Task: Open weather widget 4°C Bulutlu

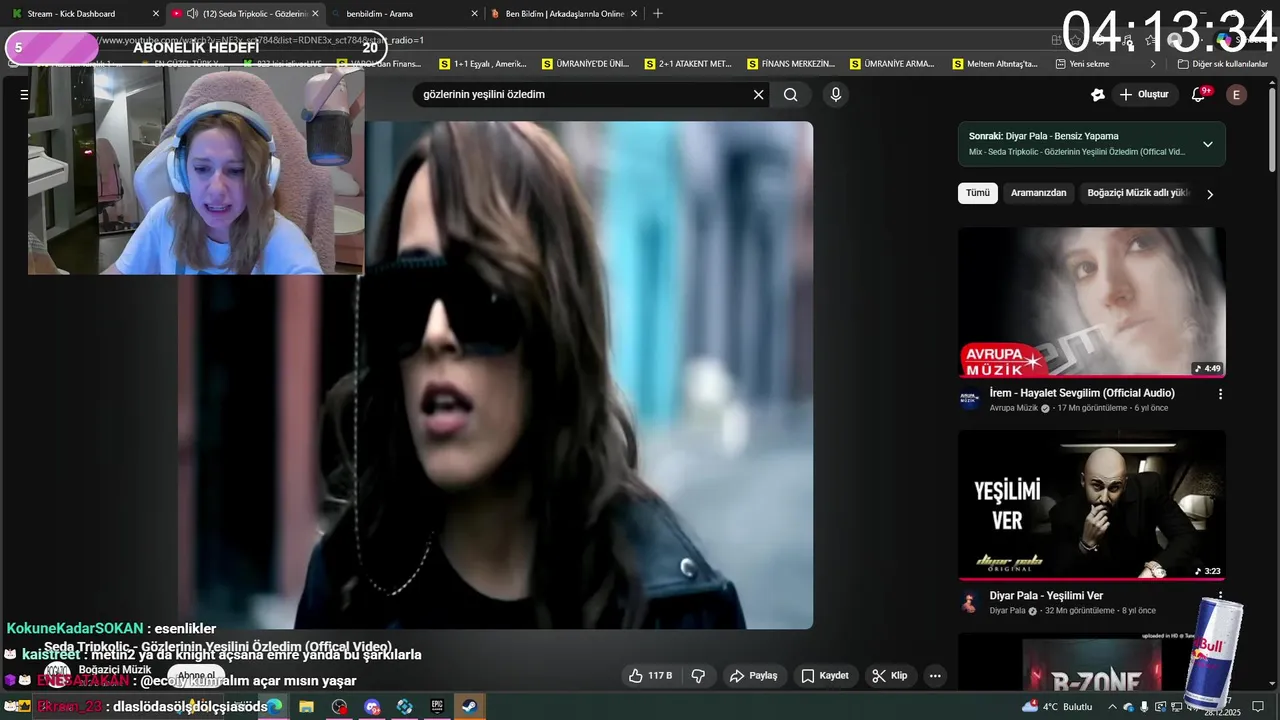Action: pos(1058,706)
